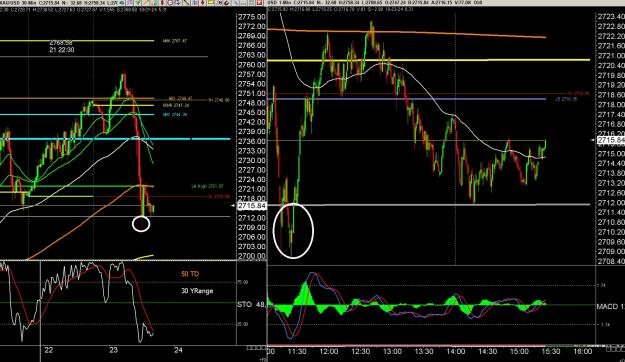Click the 2768.08 21 22:30 annotation
The height and width of the screenshot is (362, 625).
click(62, 46)
